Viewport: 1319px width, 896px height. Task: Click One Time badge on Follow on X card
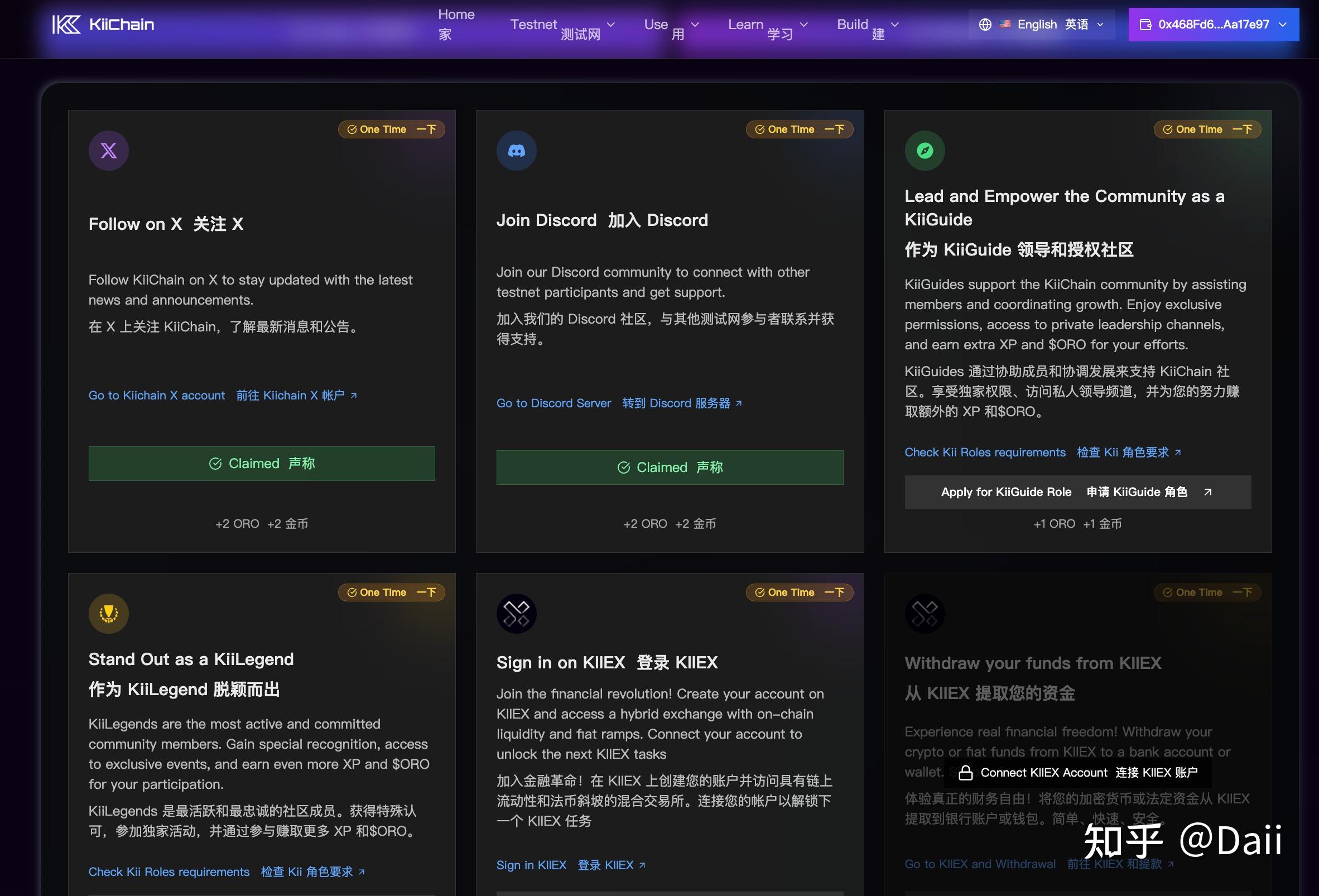(x=392, y=129)
